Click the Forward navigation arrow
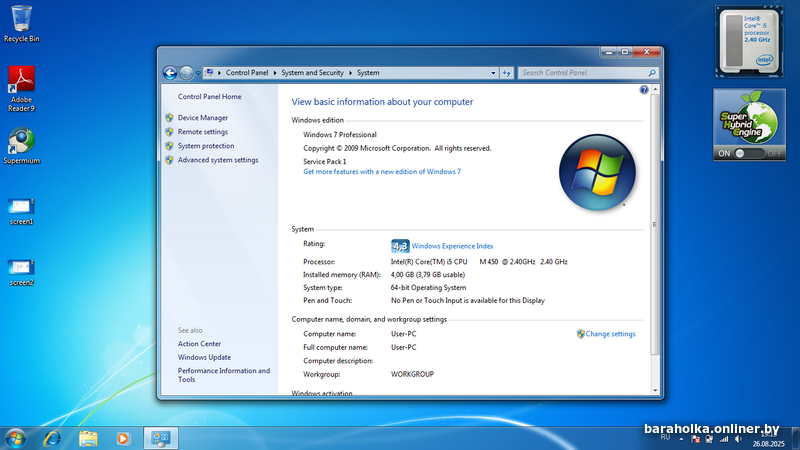This screenshot has width=800, height=450. coord(186,73)
